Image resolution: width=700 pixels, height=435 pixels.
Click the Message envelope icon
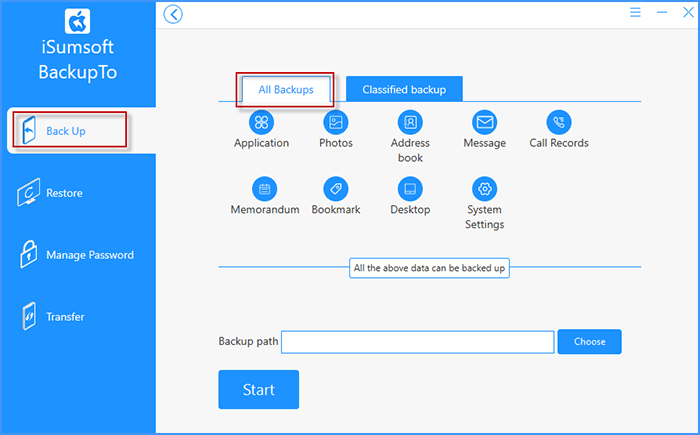coord(484,122)
